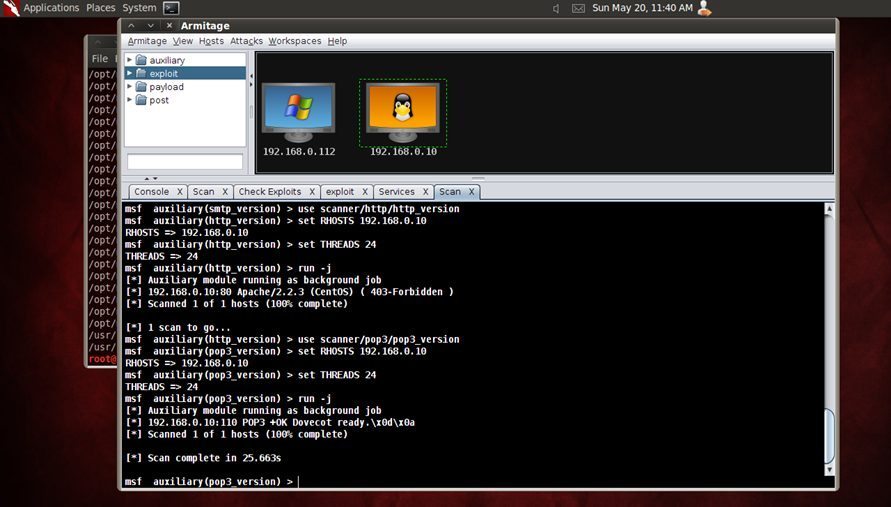Open the terminal launcher in top panel

point(171,8)
